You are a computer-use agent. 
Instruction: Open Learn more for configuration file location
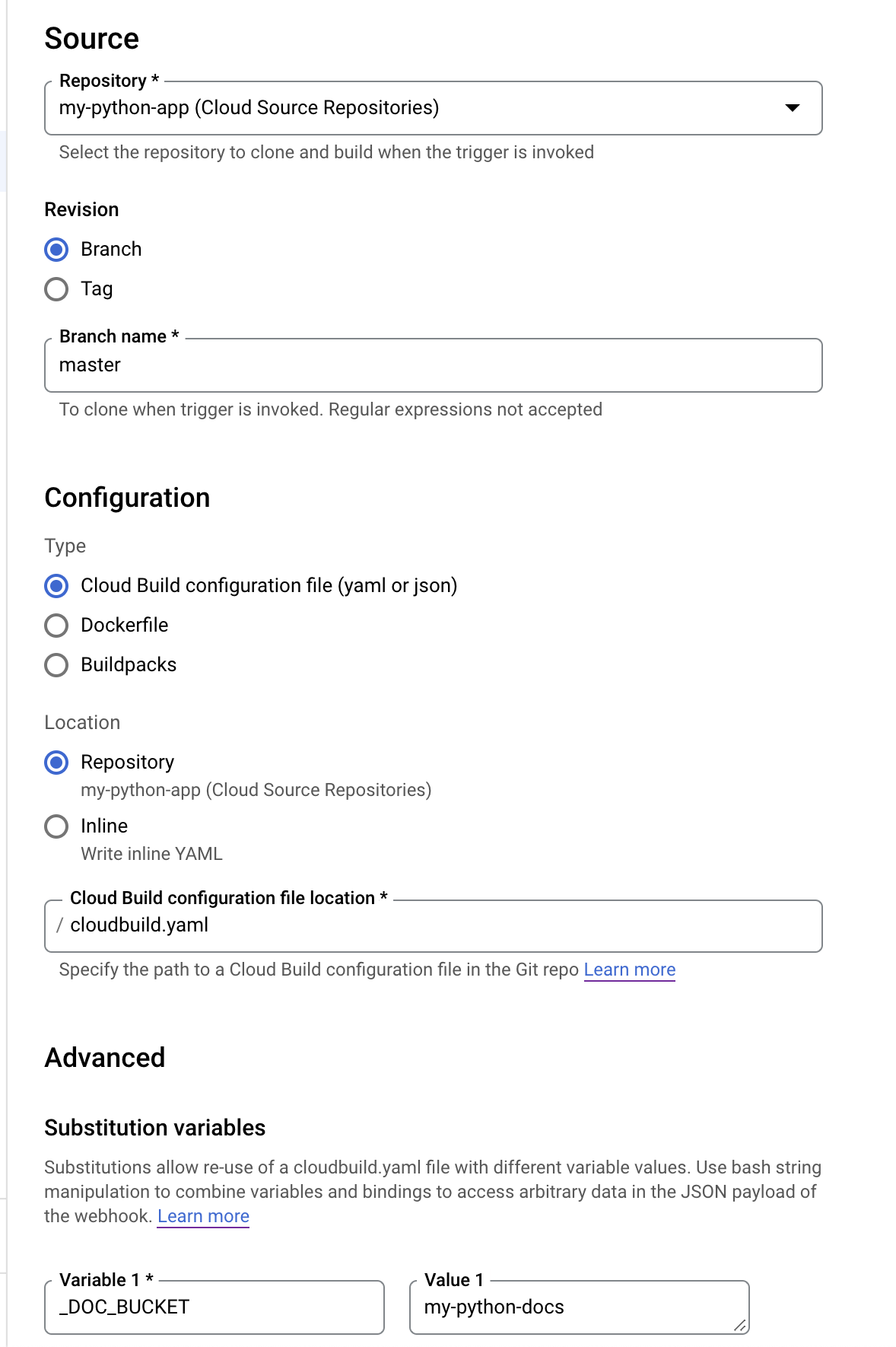[629, 970]
